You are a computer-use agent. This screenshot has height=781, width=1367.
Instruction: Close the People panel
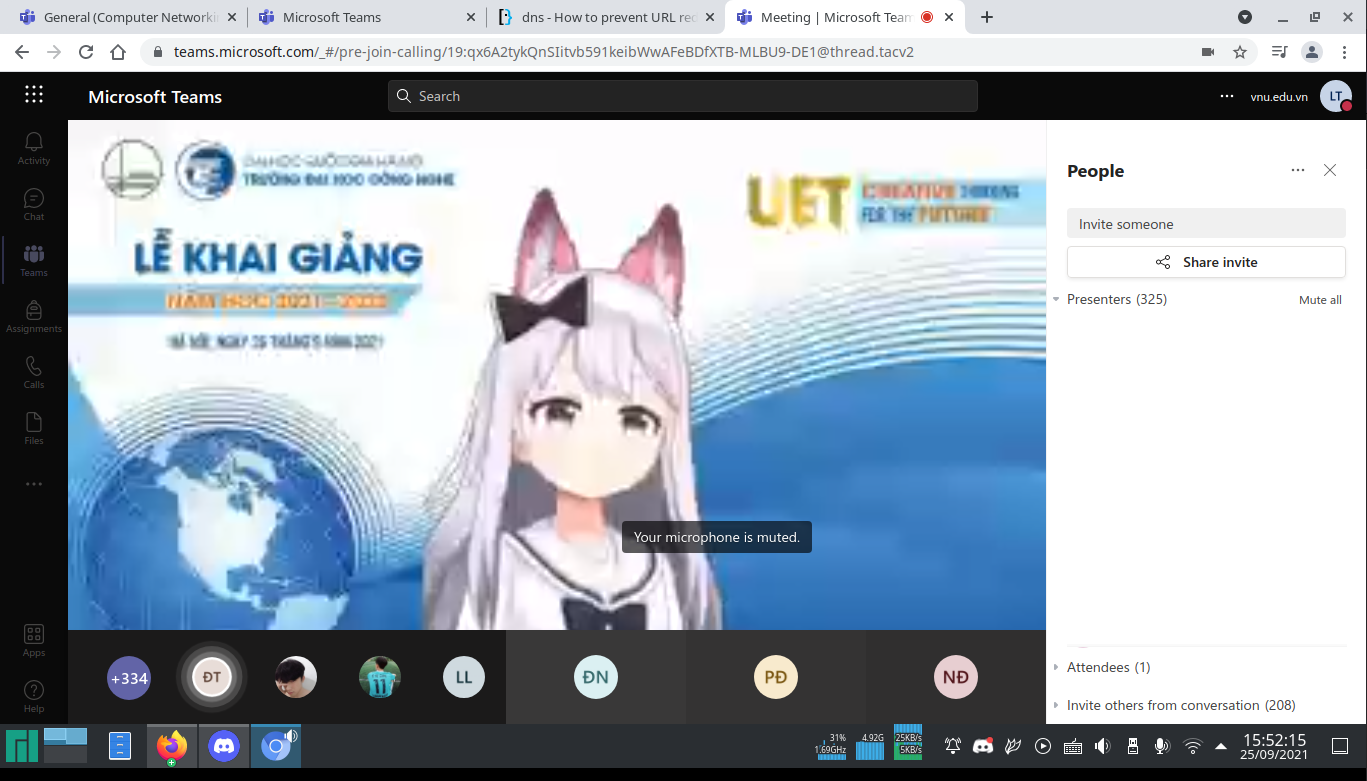1329,170
